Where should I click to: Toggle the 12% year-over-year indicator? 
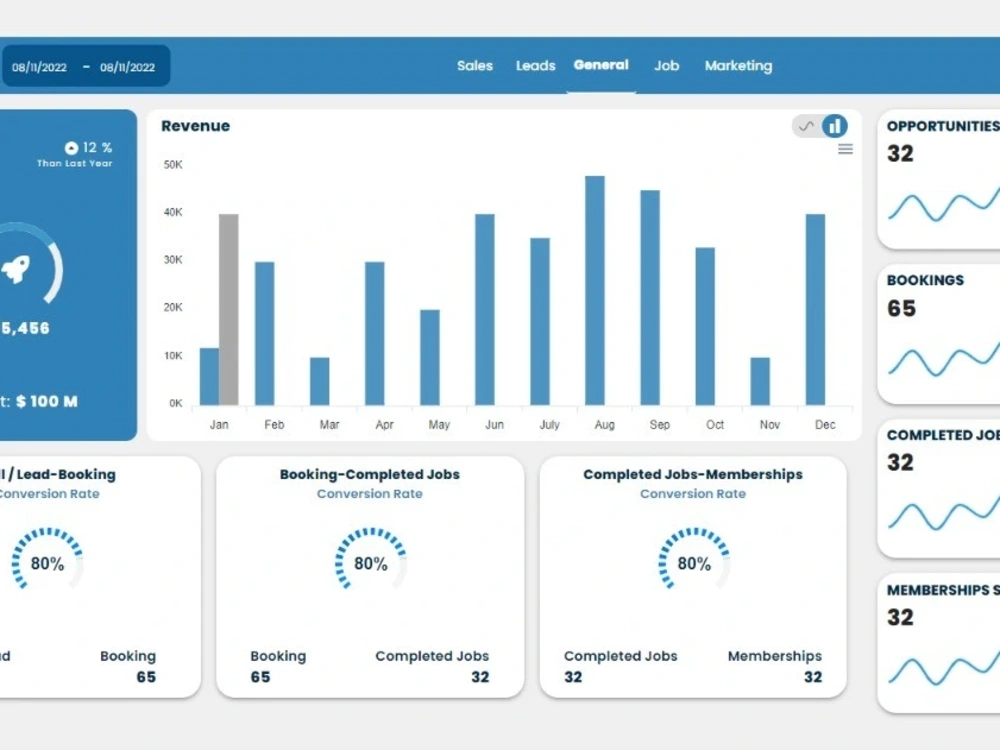tap(88, 146)
